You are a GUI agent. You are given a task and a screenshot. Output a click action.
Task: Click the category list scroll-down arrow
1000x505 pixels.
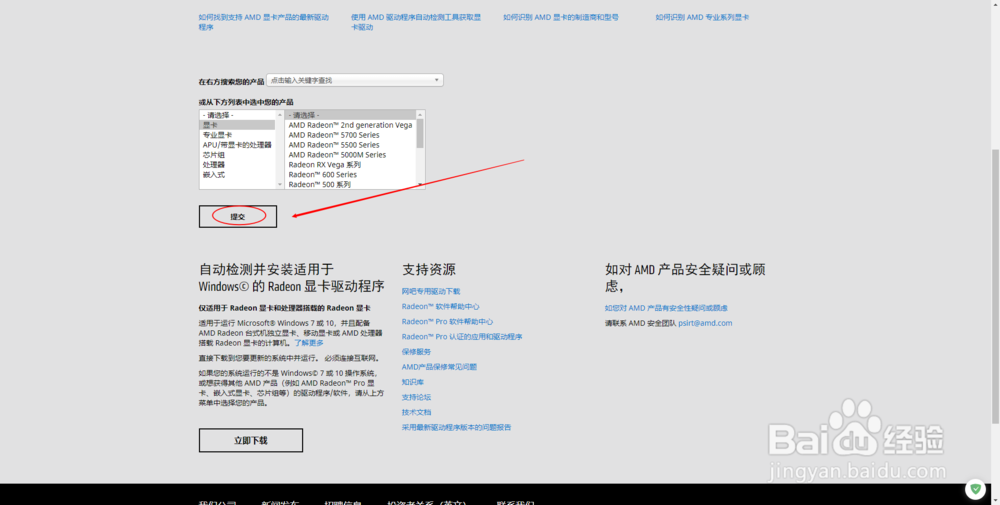(x=279, y=184)
